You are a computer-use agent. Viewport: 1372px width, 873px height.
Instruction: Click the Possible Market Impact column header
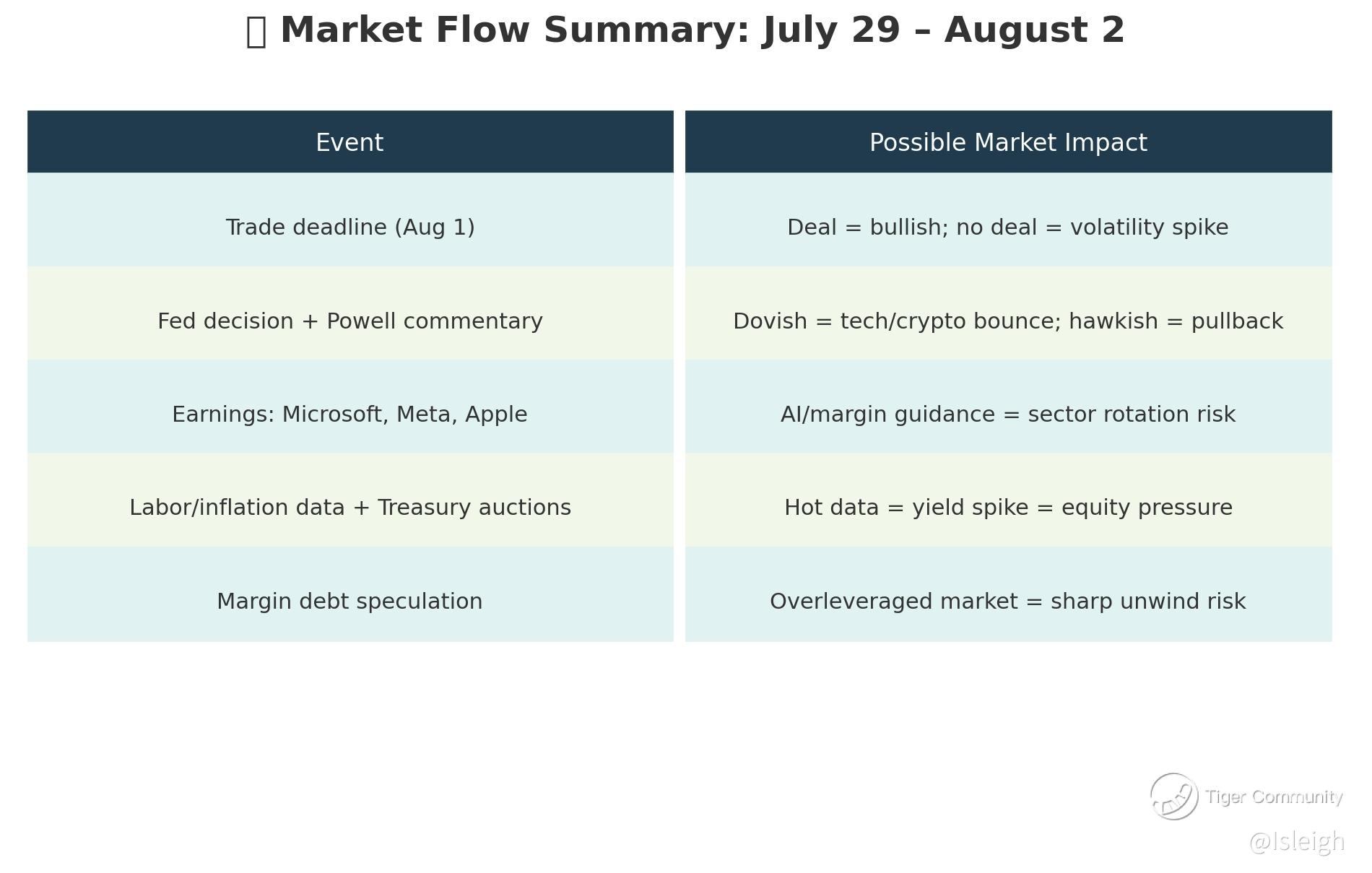1008,142
